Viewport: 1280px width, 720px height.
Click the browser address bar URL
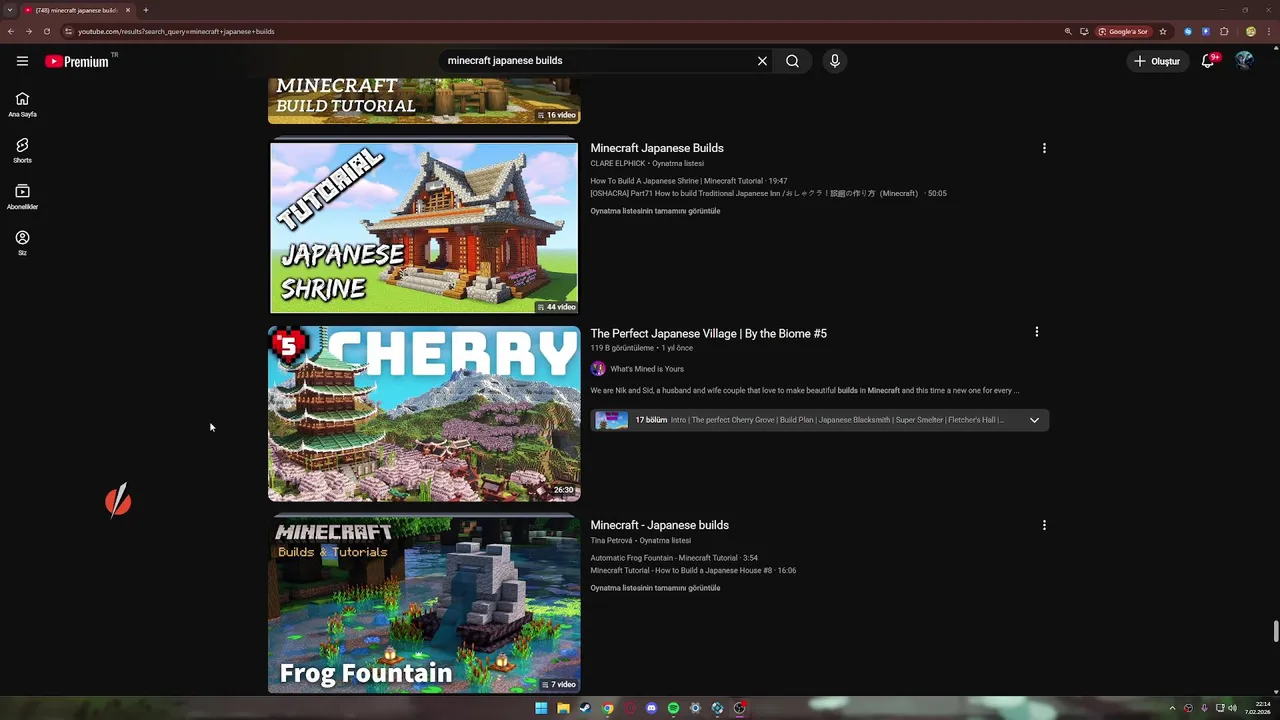coord(176,31)
